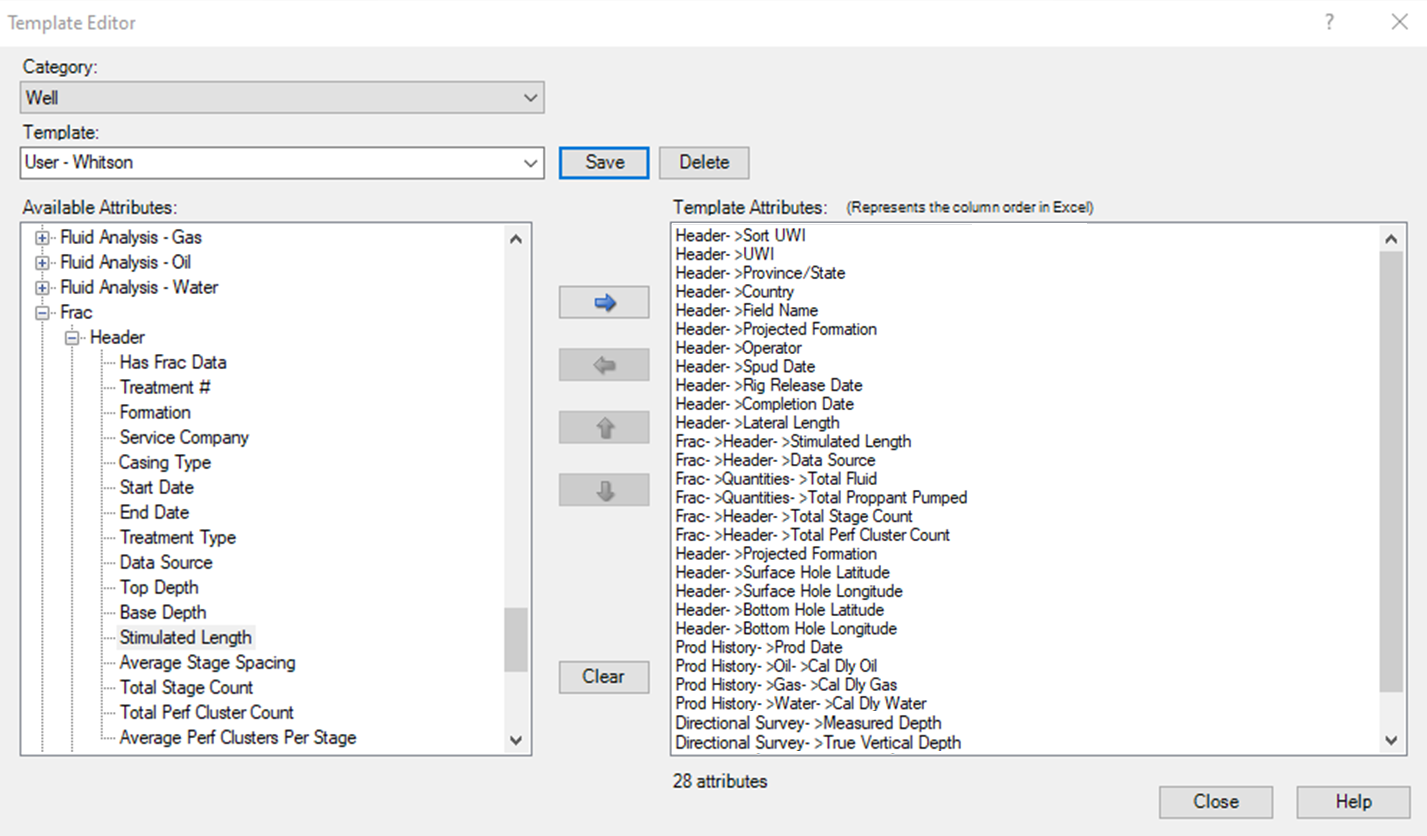Expand the Fluid Analysis - Oil node
1427x836 pixels.
pos(41,262)
